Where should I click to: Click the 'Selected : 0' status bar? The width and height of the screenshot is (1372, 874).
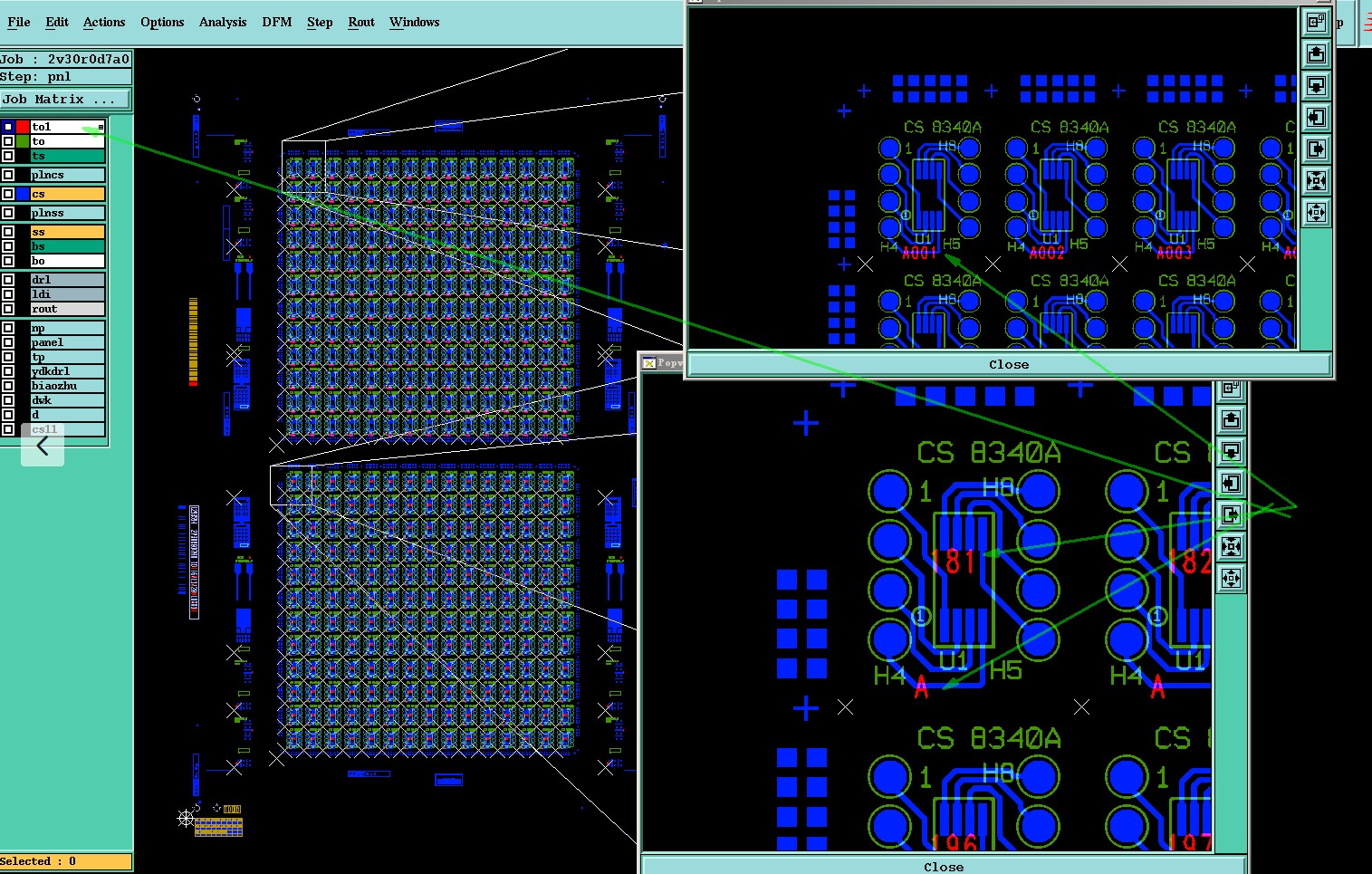click(x=65, y=861)
